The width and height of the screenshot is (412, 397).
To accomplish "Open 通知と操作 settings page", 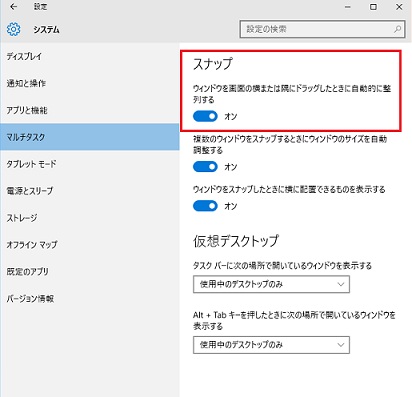I will pos(89,83).
